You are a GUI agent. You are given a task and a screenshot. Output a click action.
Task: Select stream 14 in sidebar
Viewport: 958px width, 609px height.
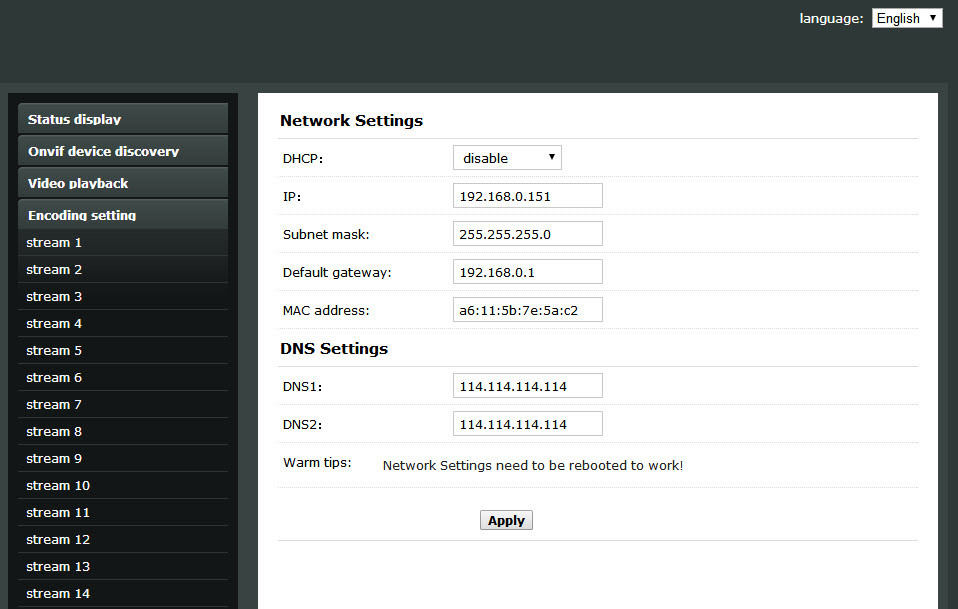pyautogui.click(x=123, y=593)
